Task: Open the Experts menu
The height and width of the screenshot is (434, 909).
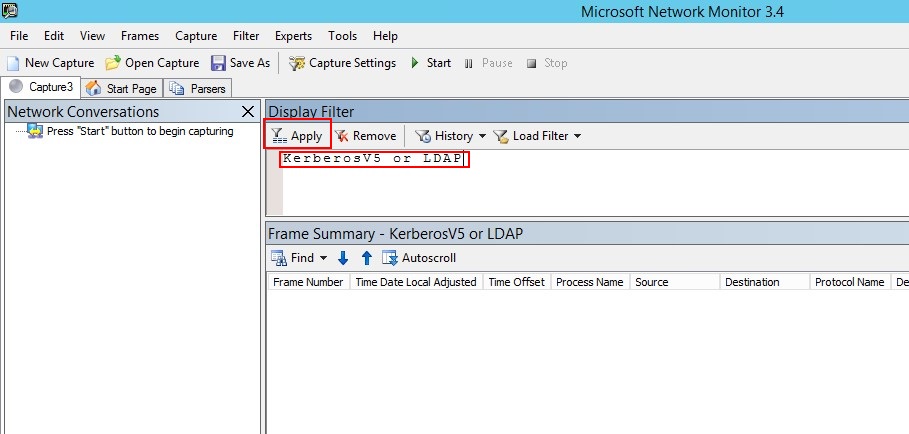Action: [293, 36]
